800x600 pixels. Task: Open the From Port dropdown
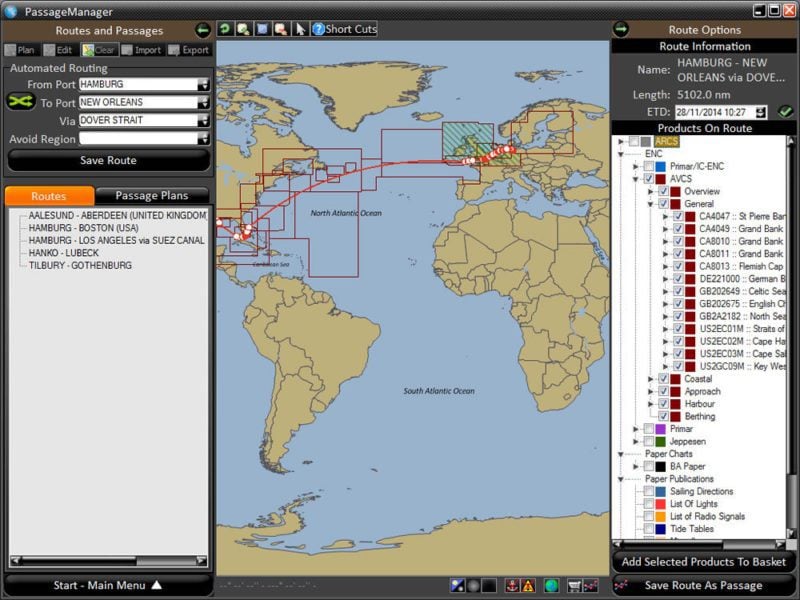coord(204,85)
